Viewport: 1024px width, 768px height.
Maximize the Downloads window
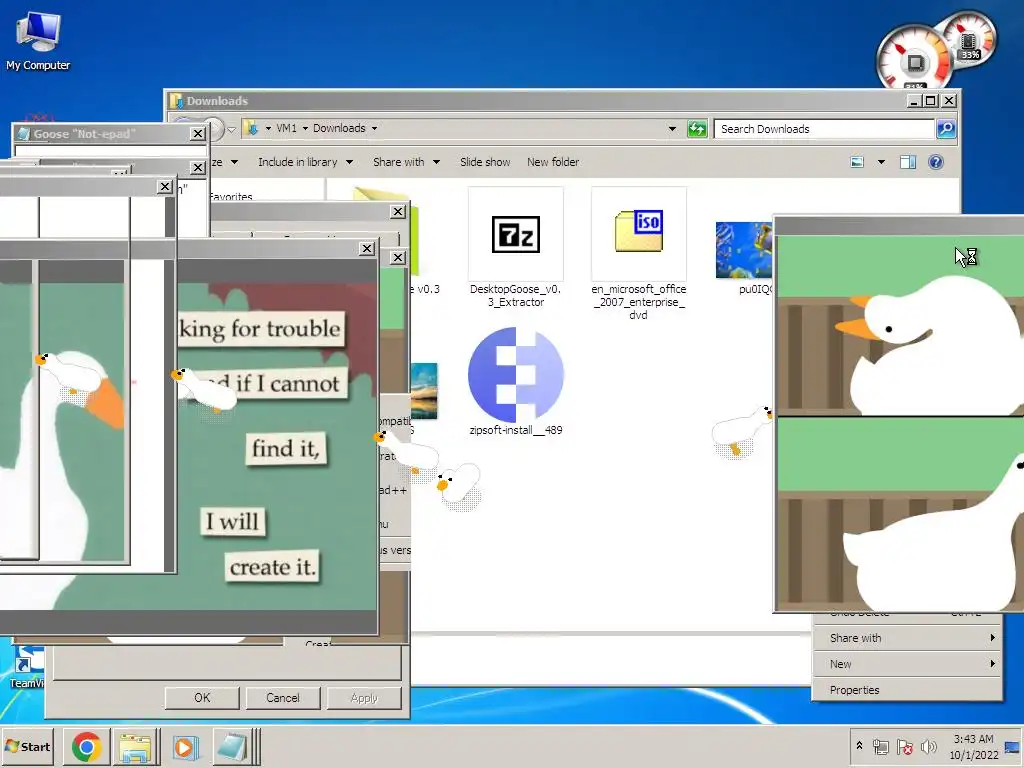click(x=931, y=101)
